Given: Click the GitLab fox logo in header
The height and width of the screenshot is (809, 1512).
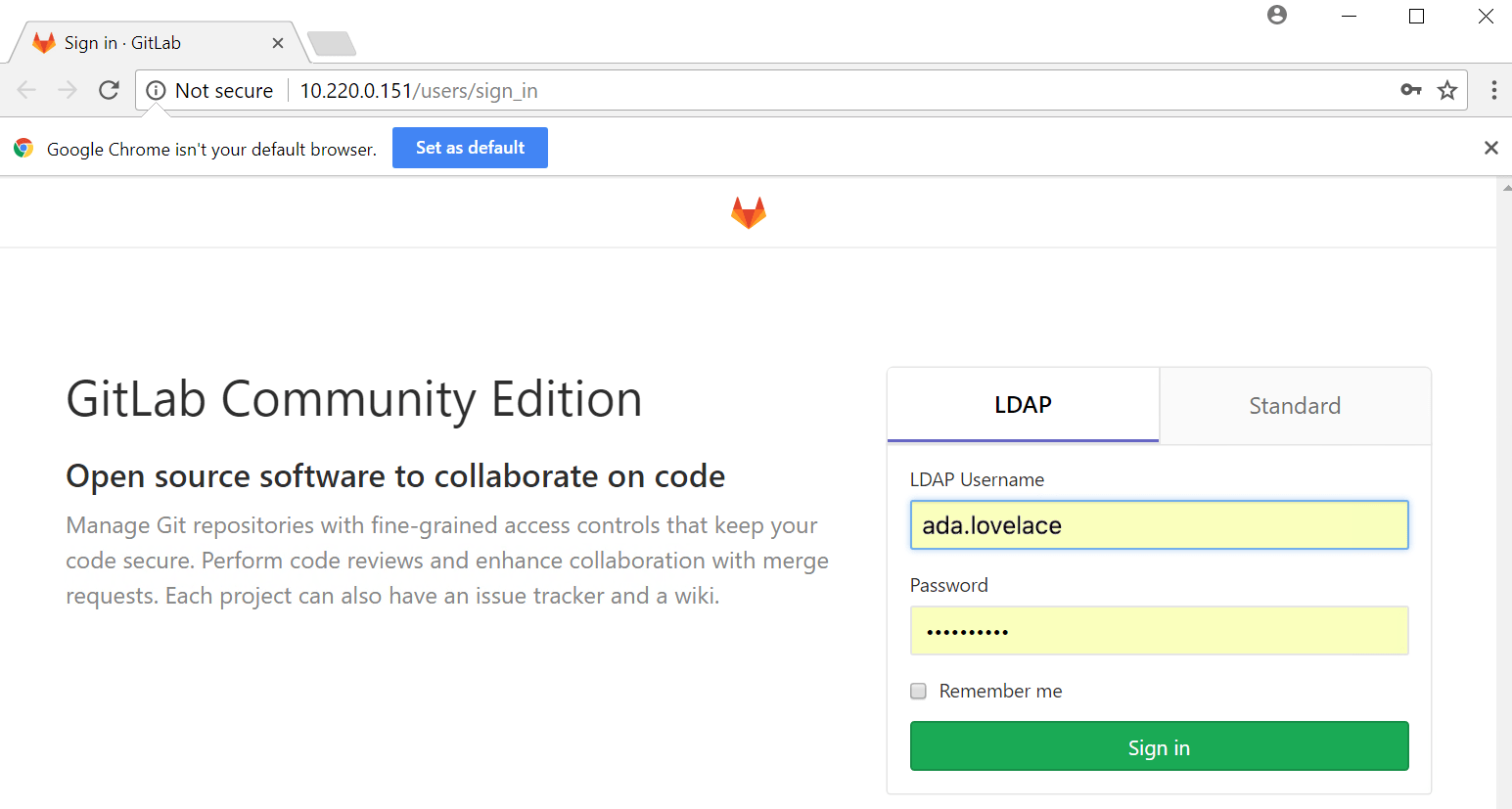Looking at the screenshot, I should tap(749, 212).
